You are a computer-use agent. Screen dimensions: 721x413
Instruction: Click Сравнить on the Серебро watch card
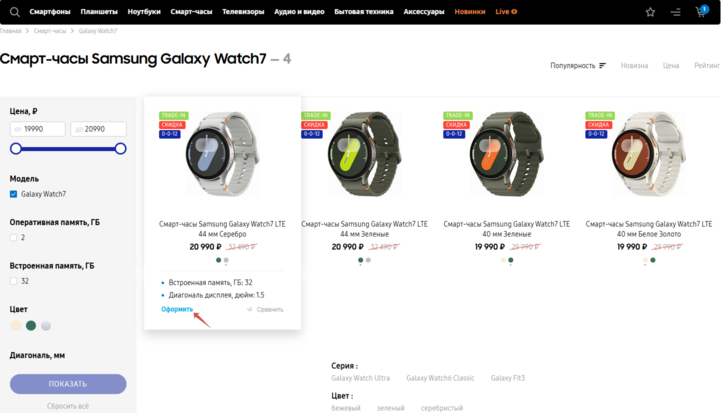tap(270, 310)
